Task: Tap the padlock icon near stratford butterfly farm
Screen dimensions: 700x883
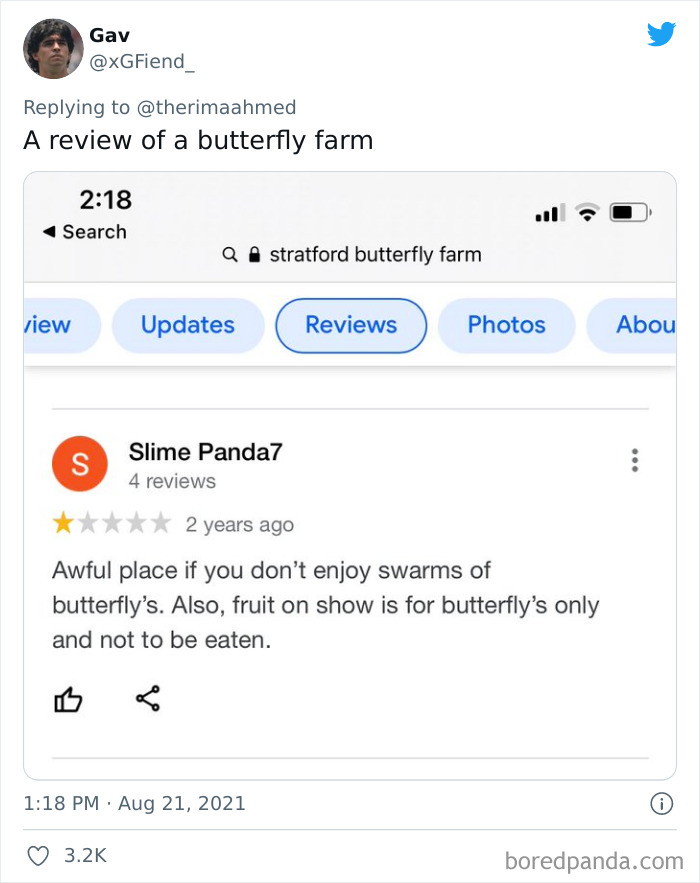Action: tap(254, 254)
